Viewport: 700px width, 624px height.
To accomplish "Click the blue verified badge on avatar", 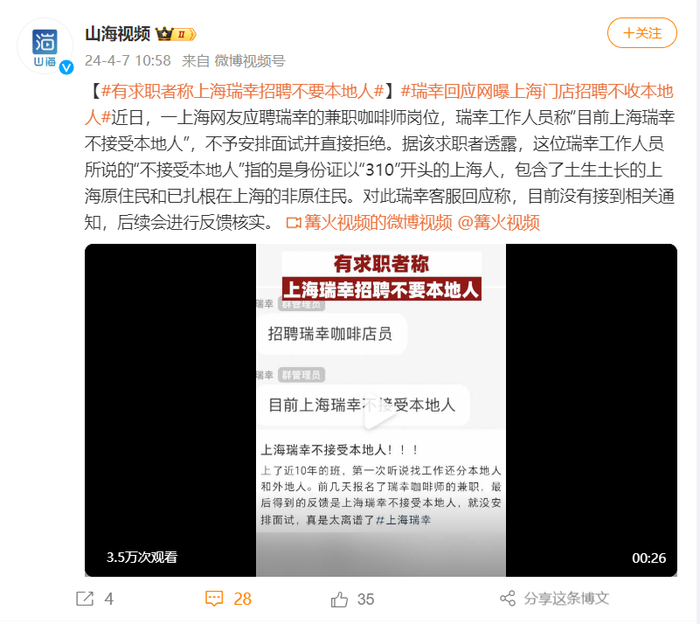I will (67, 67).
